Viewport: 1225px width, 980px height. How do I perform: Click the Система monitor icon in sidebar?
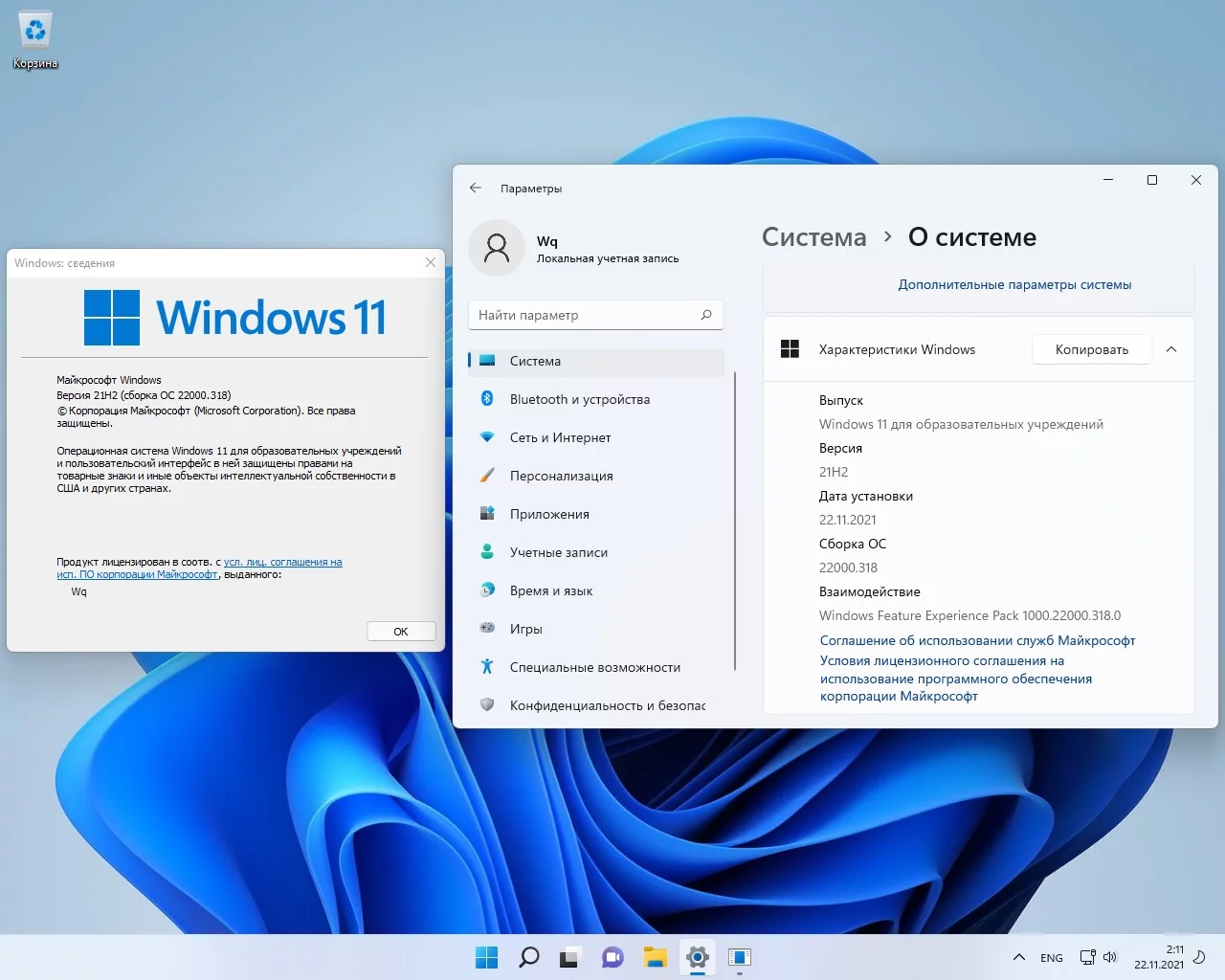tap(487, 361)
